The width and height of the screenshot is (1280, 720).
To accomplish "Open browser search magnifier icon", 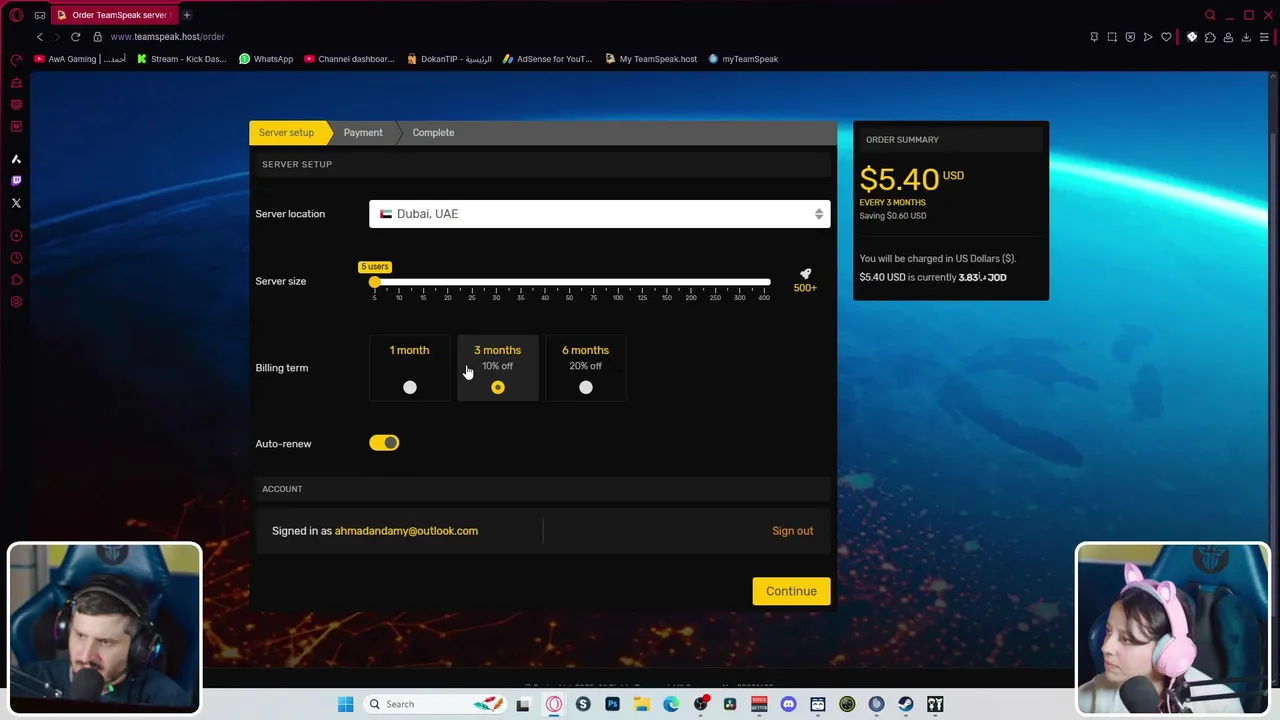I will tap(1210, 15).
